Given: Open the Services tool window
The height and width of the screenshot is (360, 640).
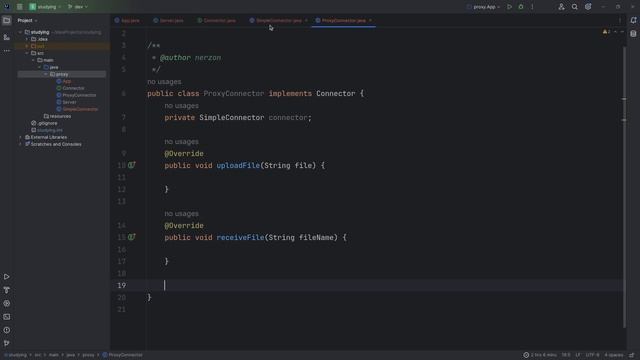Looking at the screenshot, I should point(7,304).
